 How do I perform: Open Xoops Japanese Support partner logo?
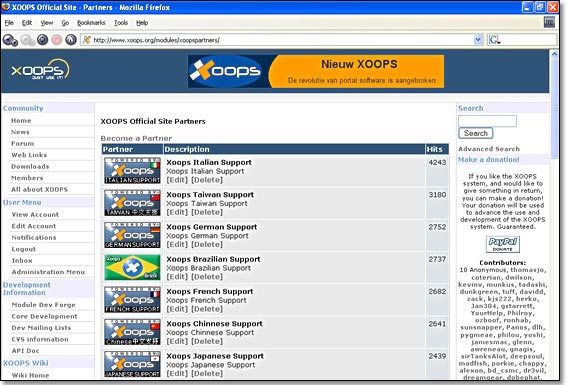(132, 364)
